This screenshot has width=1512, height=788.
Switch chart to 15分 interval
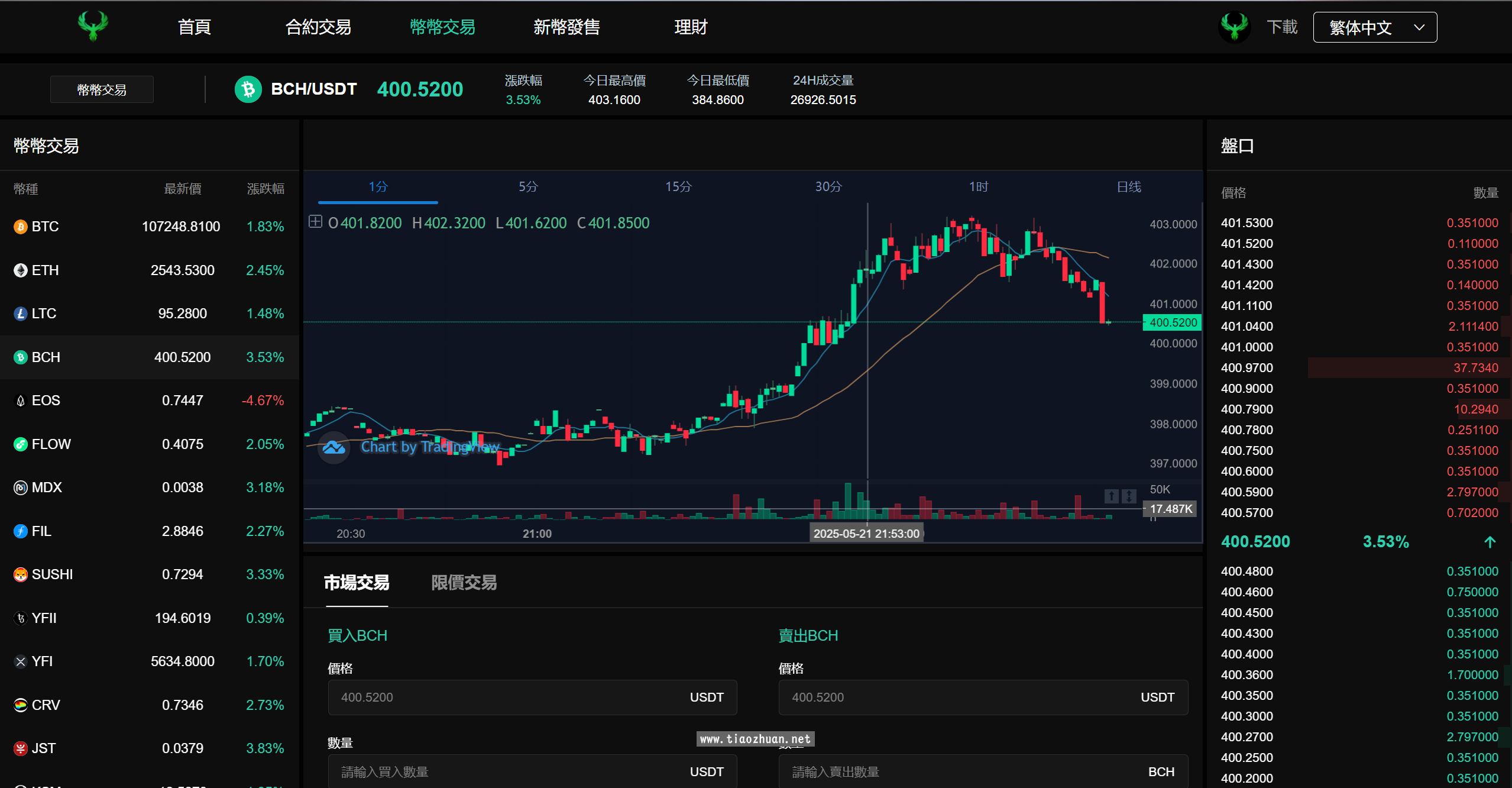(x=678, y=187)
